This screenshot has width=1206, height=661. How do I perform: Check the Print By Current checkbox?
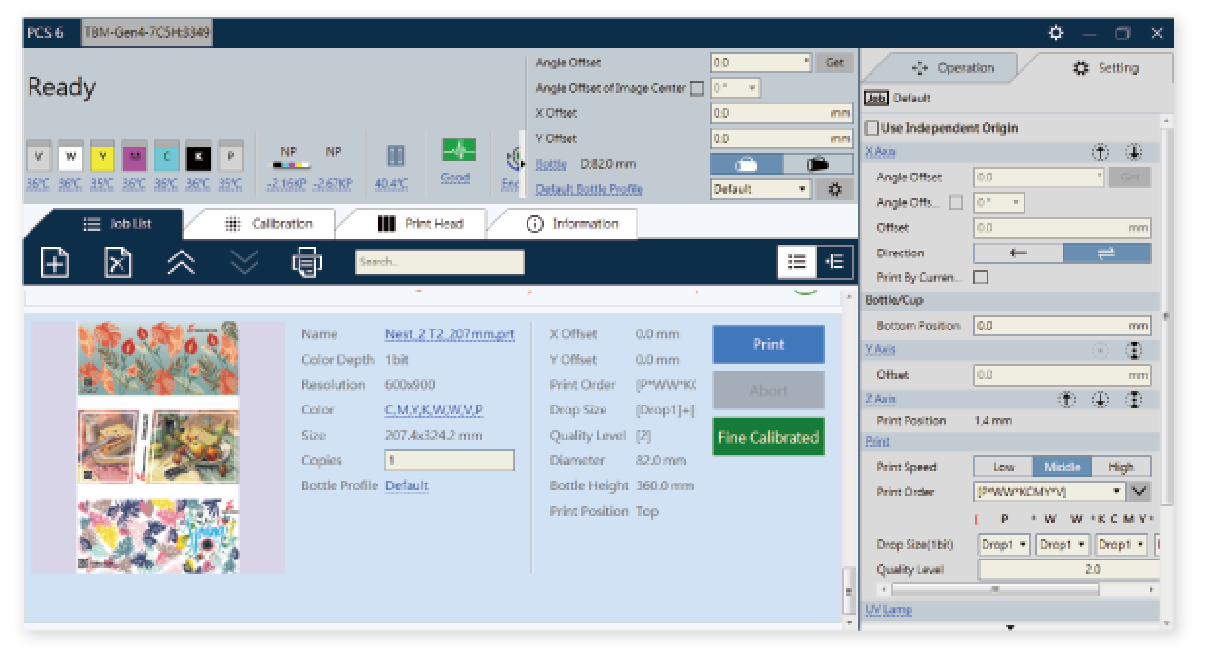coord(981,277)
